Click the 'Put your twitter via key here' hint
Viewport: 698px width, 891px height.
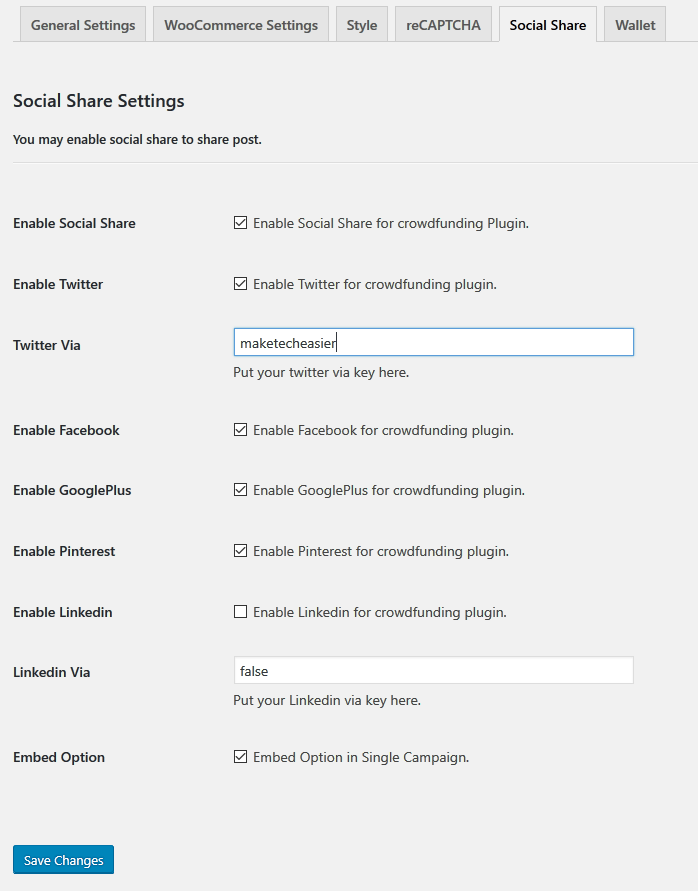click(316, 371)
